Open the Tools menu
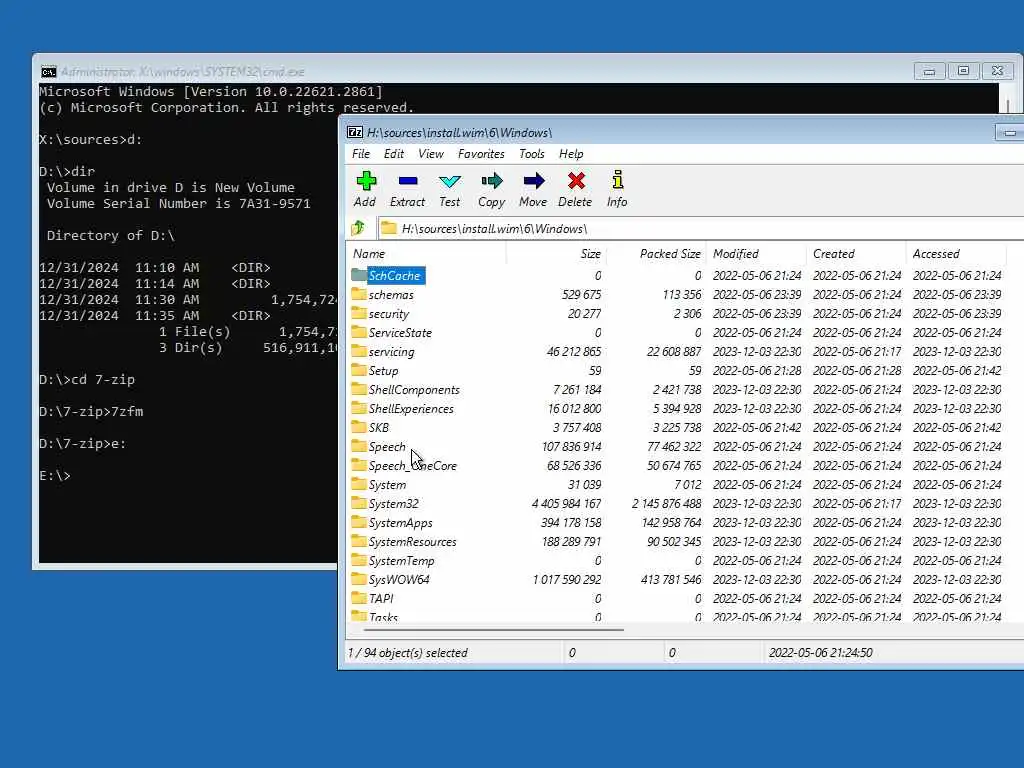This screenshot has height=768, width=1024. point(532,154)
